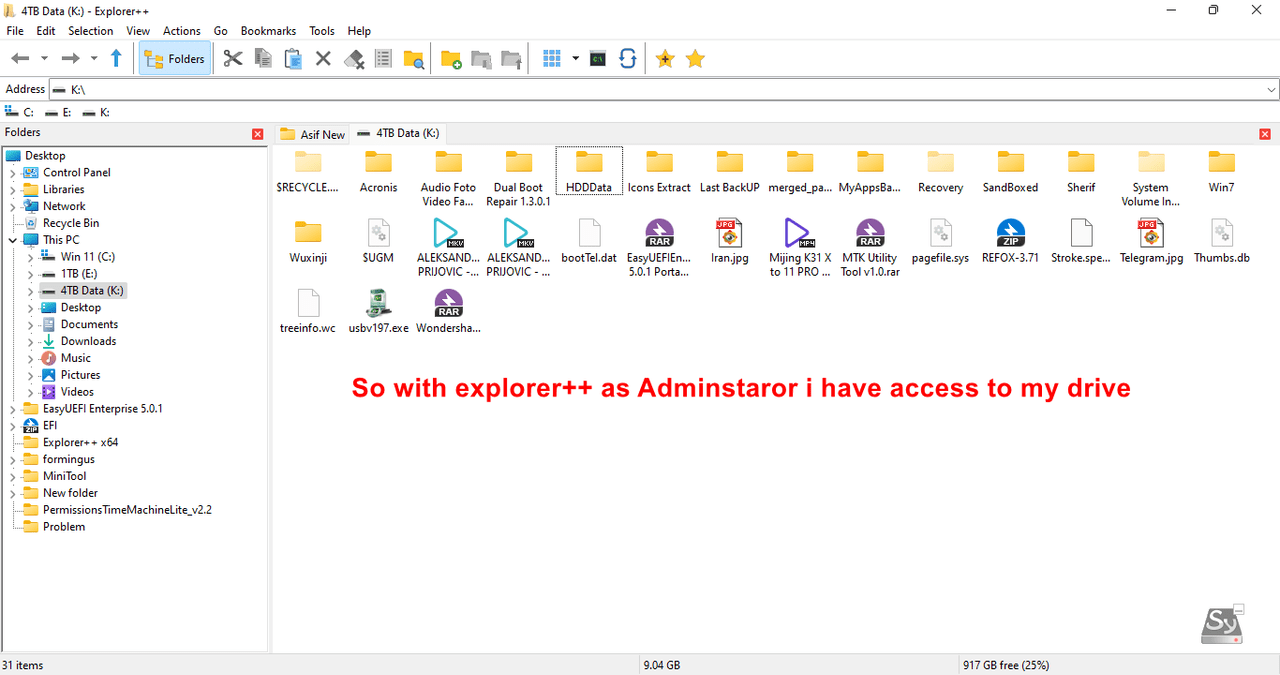Screen dimensions: 1280x675
Task: Select the 4TB Data (K:) tab
Action: click(x=399, y=133)
